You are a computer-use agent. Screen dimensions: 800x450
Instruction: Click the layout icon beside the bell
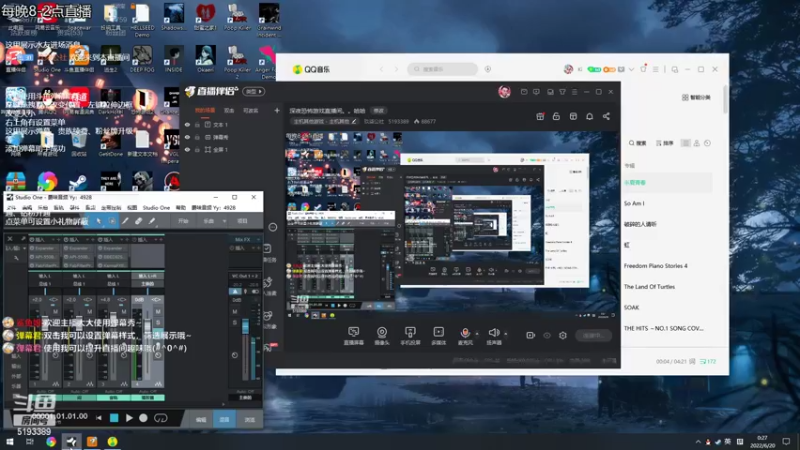(x=573, y=116)
